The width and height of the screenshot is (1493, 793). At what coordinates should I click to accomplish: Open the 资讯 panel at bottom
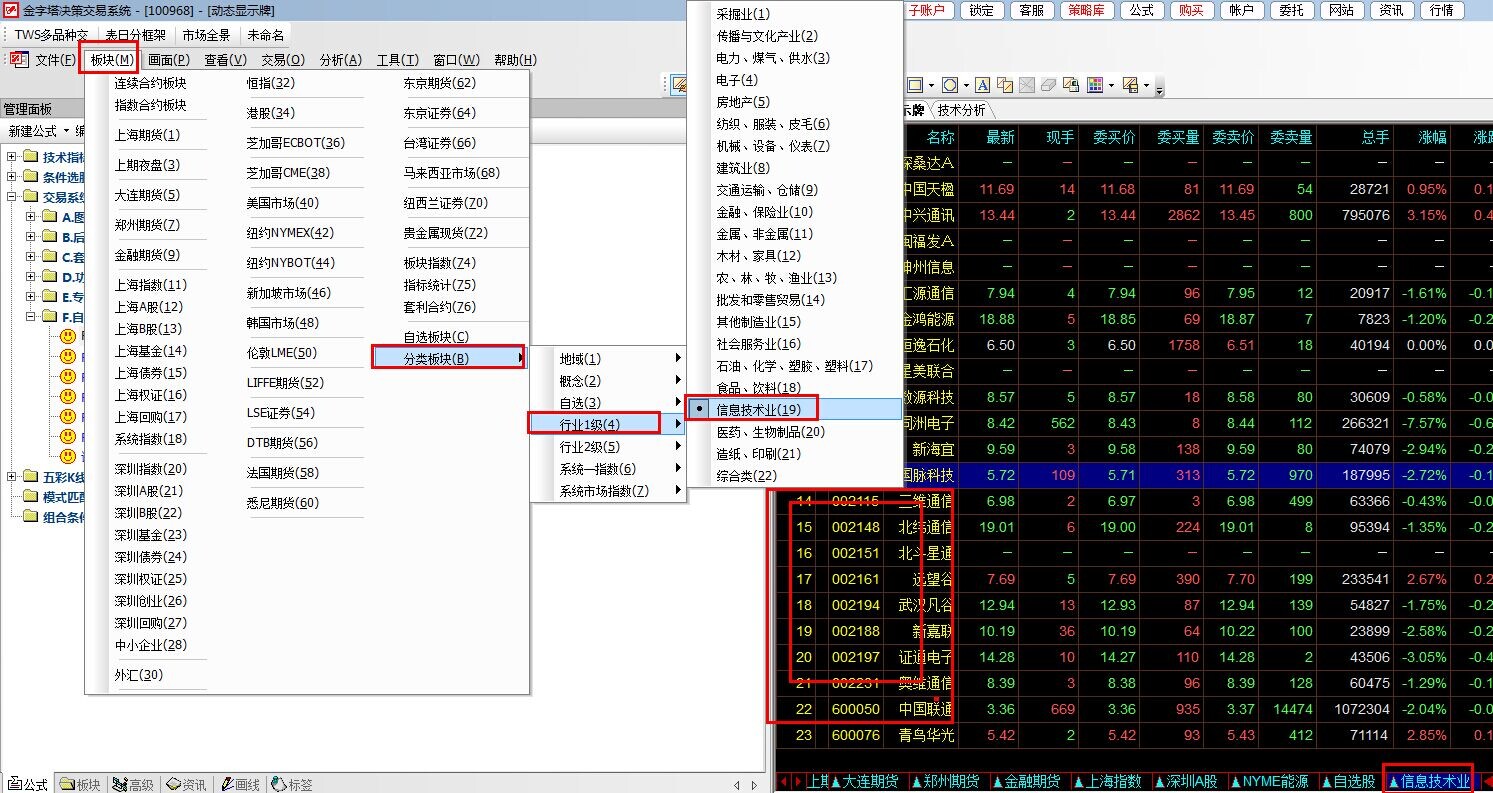coord(186,784)
